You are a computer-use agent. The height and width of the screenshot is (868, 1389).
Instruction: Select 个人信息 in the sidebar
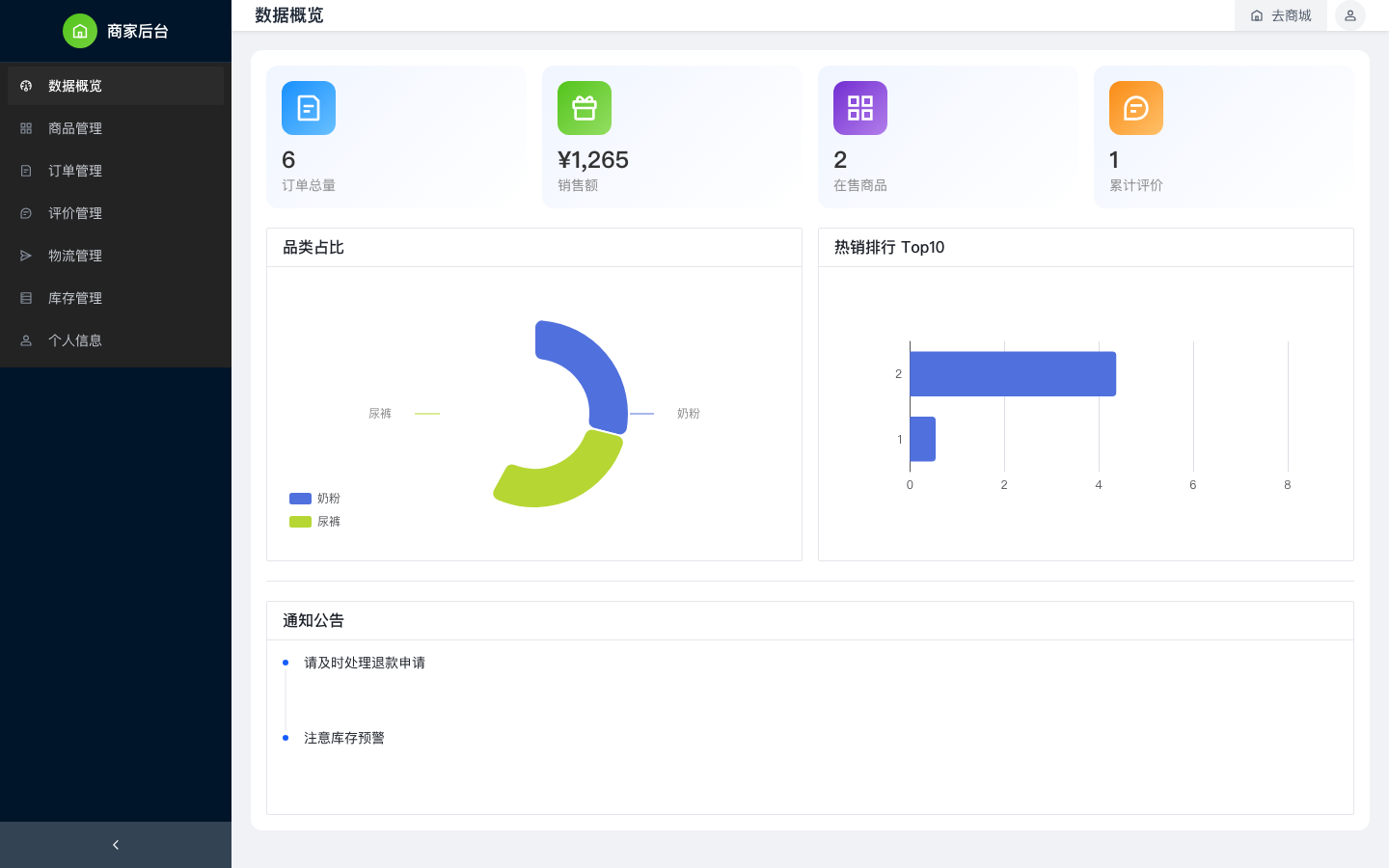point(75,340)
